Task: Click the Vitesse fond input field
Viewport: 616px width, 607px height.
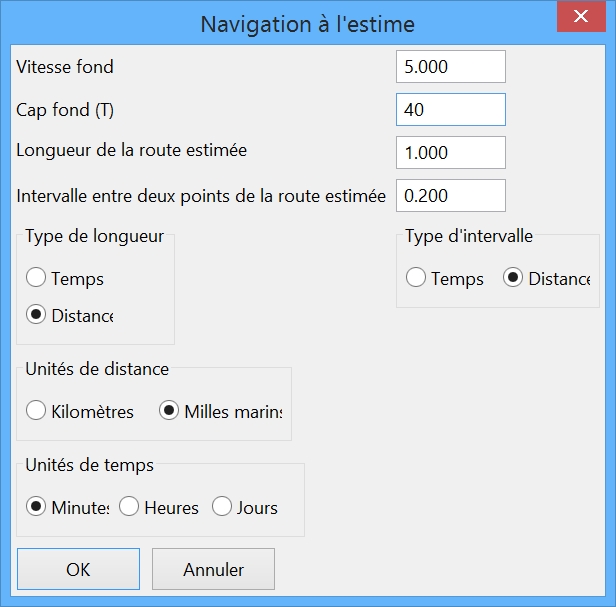Action: [450, 67]
